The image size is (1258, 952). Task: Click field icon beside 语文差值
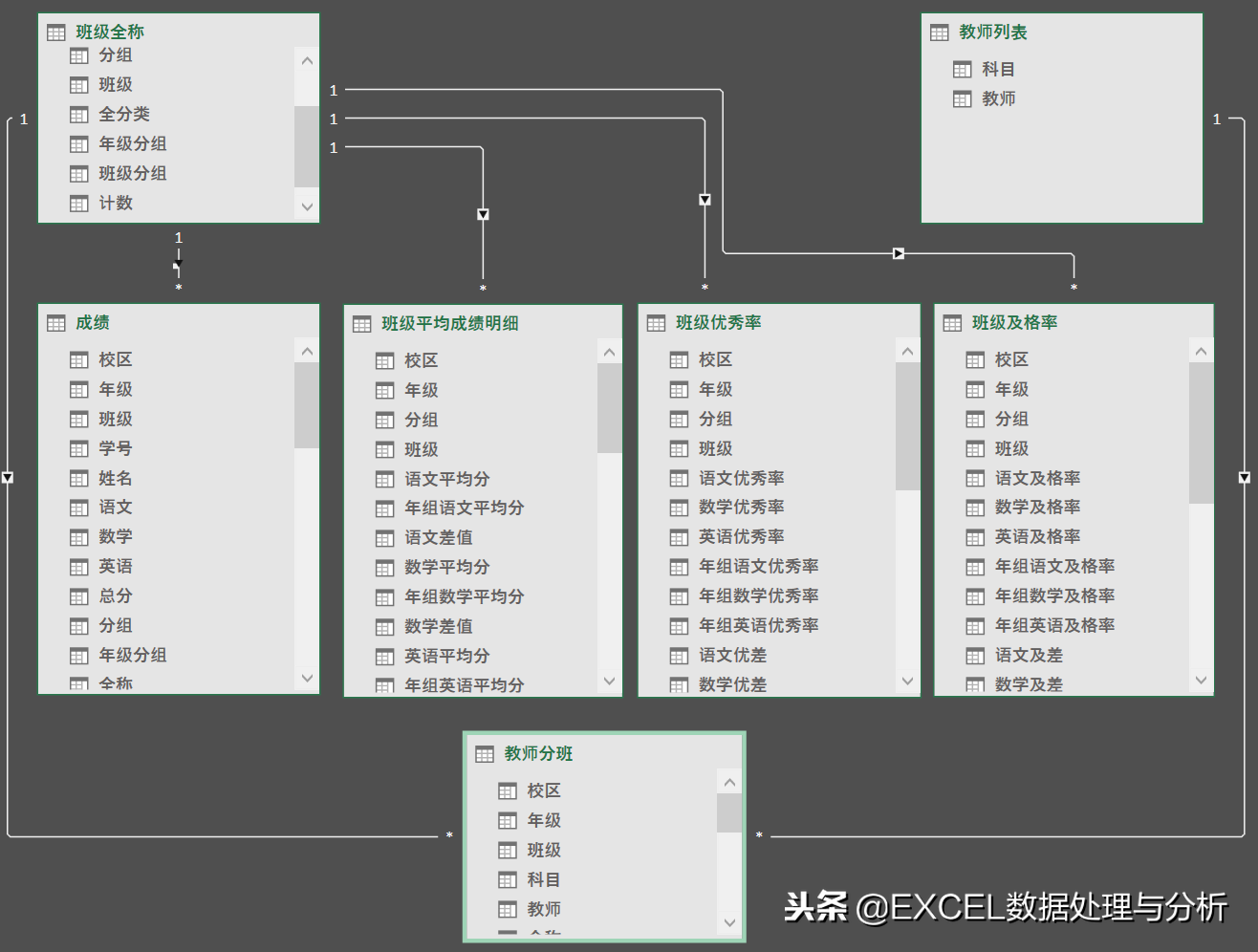point(385,538)
